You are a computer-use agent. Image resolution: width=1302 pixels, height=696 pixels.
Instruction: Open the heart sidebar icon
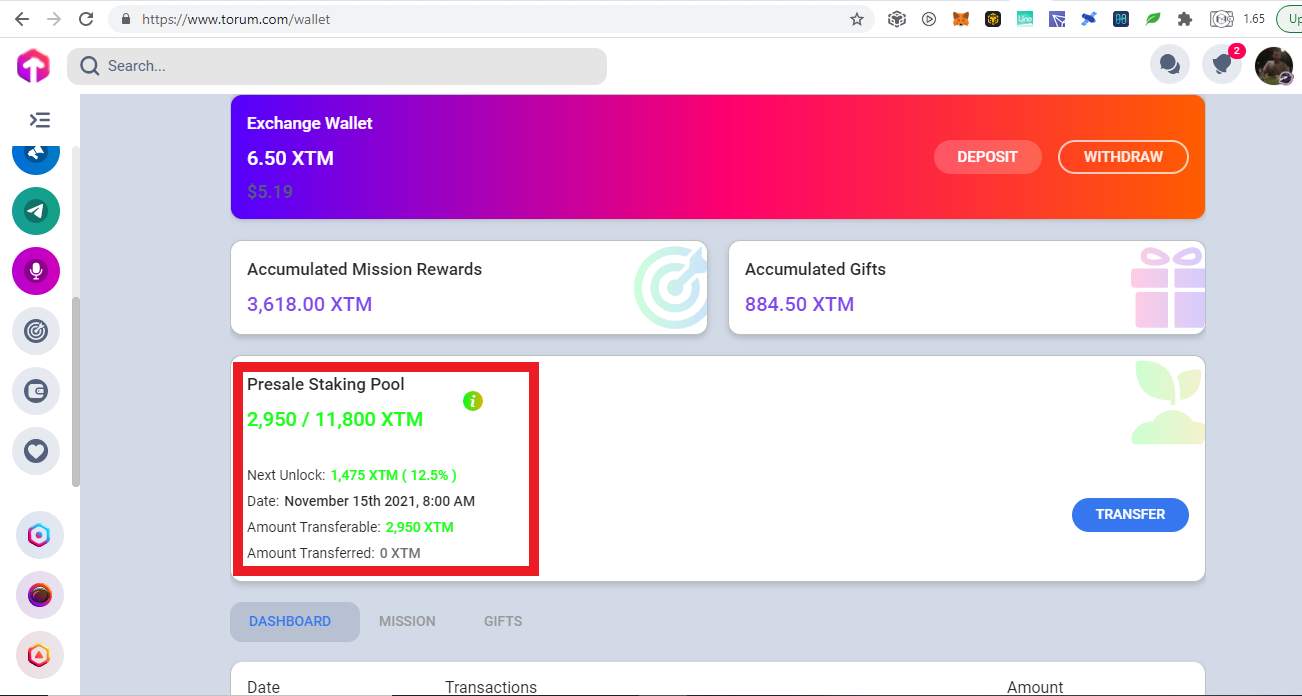pos(36,451)
